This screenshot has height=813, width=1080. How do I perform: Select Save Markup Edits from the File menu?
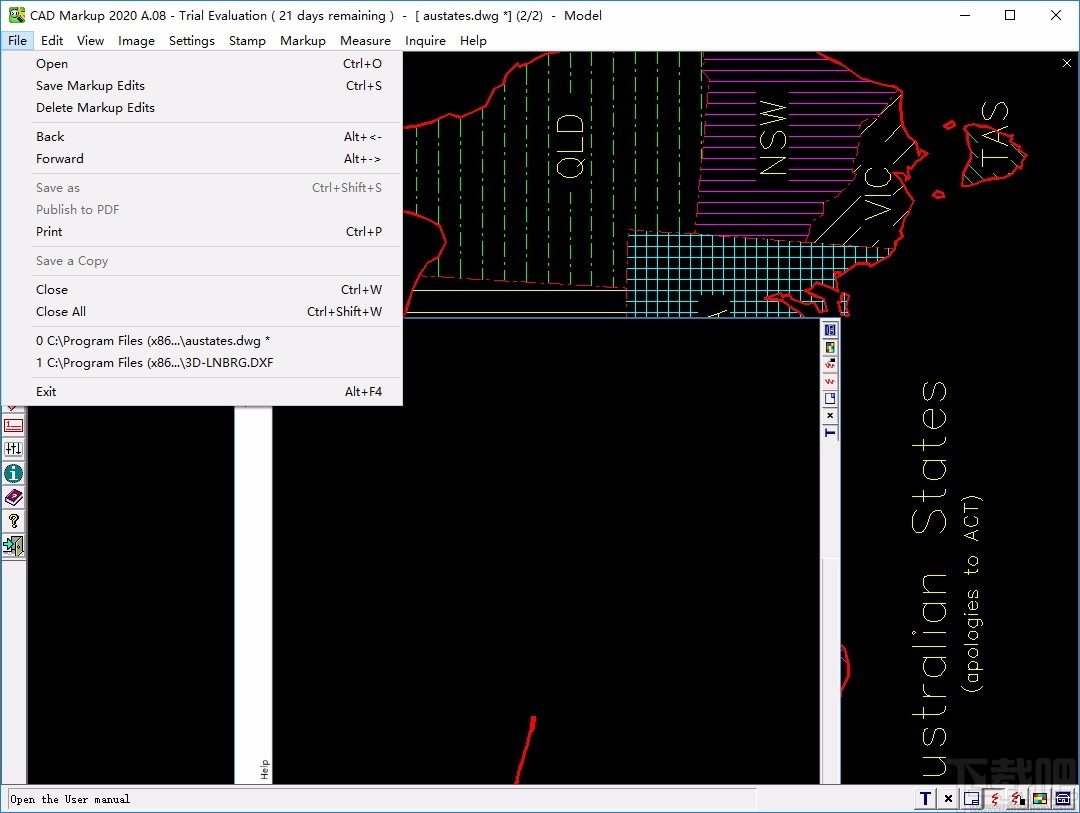(x=90, y=86)
